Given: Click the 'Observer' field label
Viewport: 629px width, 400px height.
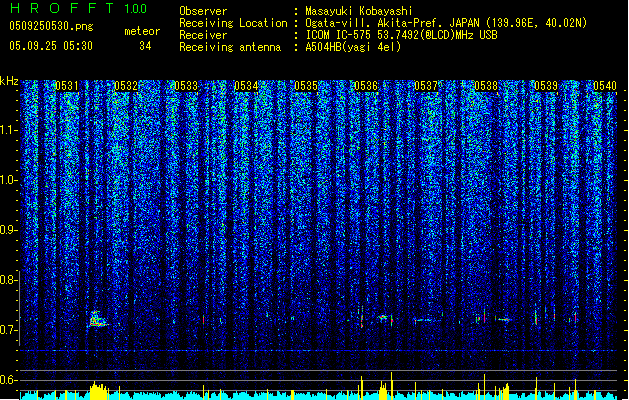Looking at the screenshot, I should [203, 11].
